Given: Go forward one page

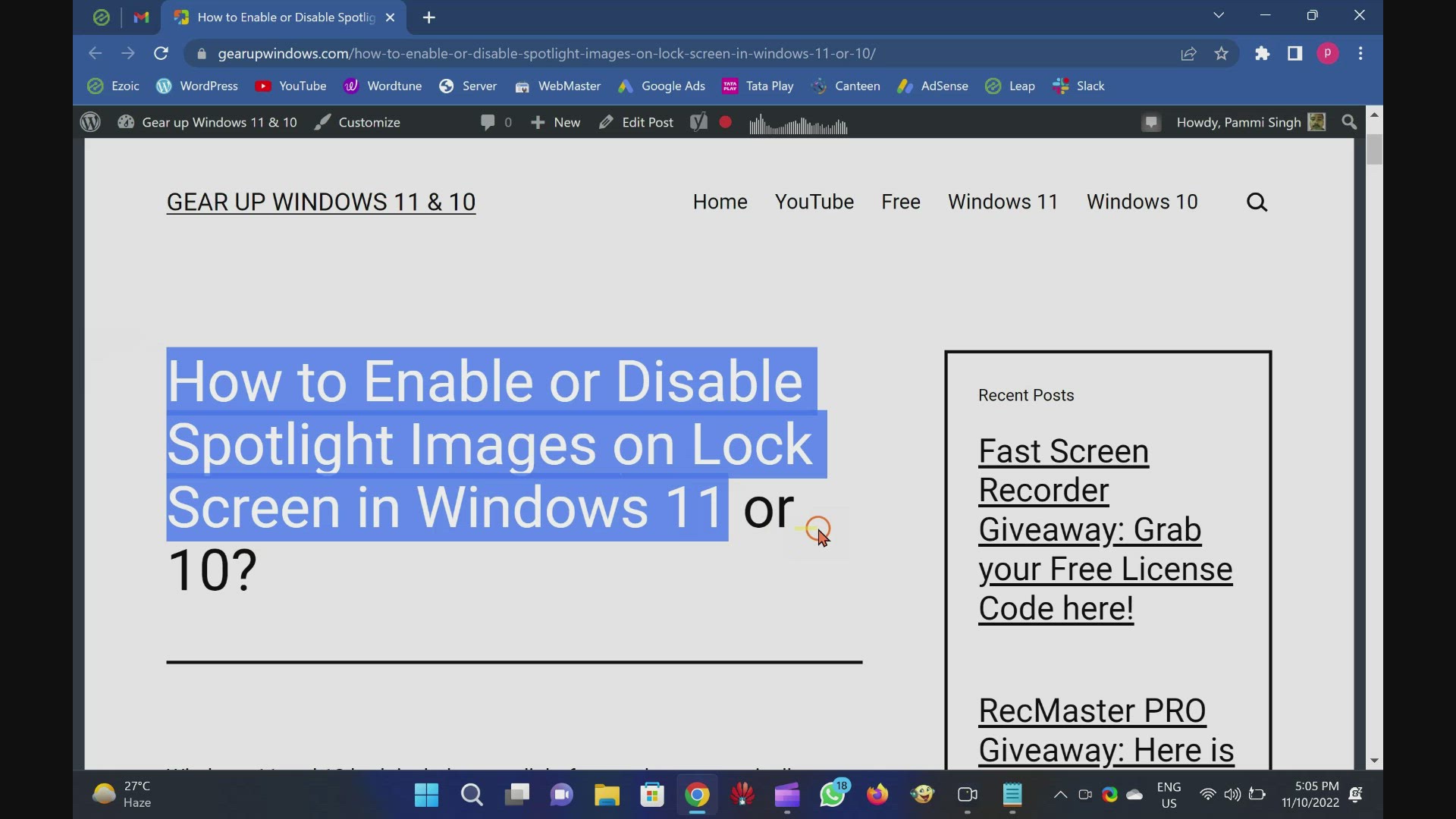Looking at the screenshot, I should click(127, 53).
